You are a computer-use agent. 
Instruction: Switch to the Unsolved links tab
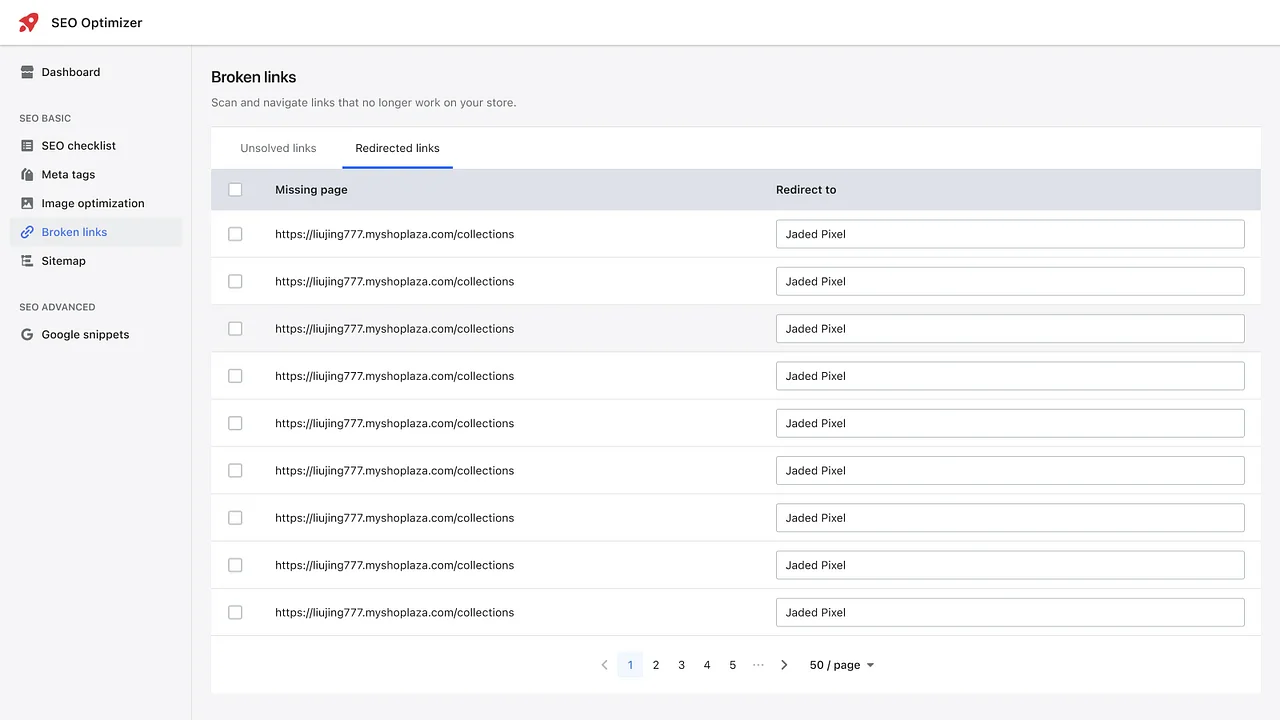pyautogui.click(x=278, y=147)
